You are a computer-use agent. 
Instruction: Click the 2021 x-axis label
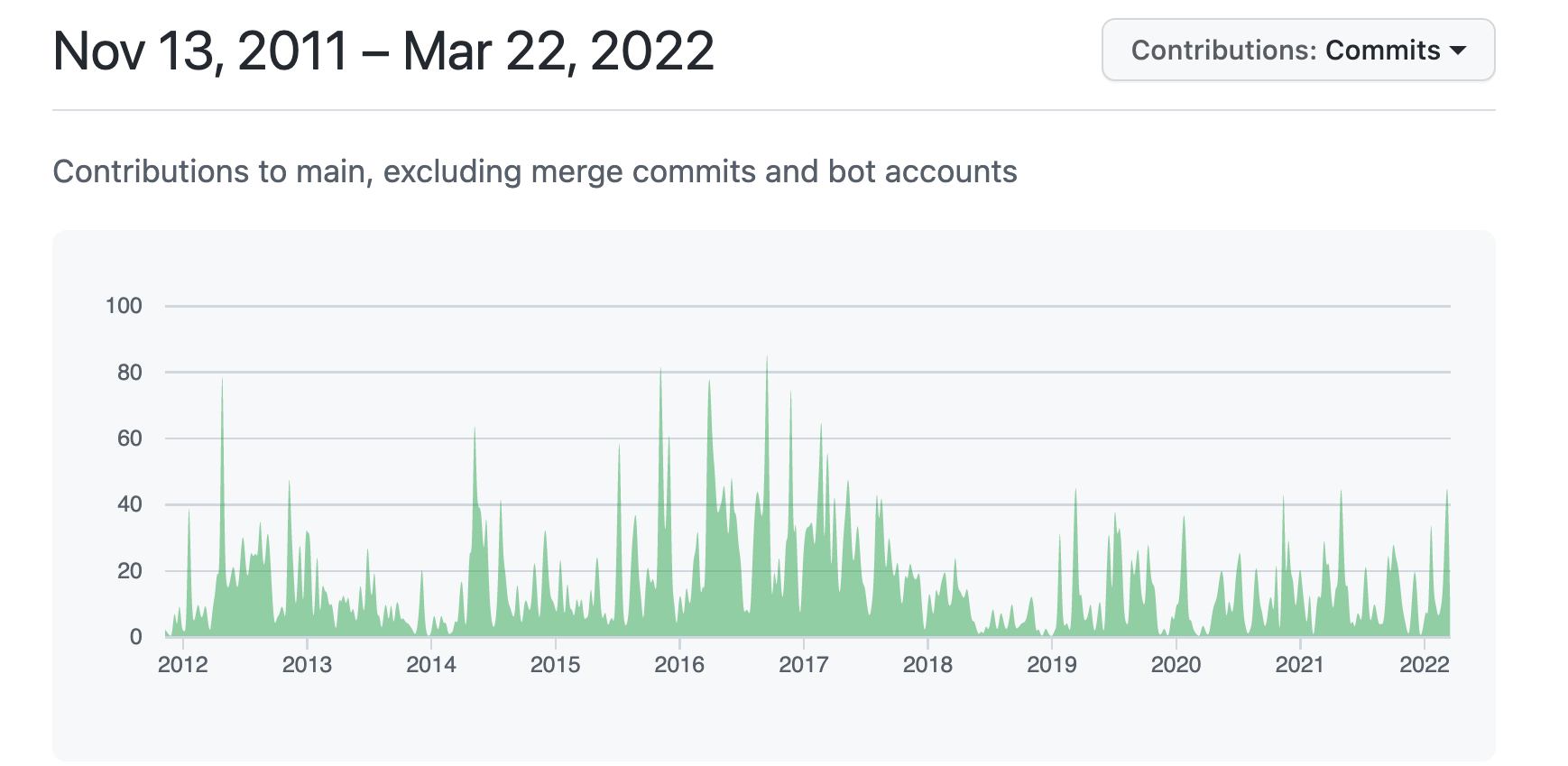1300,665
